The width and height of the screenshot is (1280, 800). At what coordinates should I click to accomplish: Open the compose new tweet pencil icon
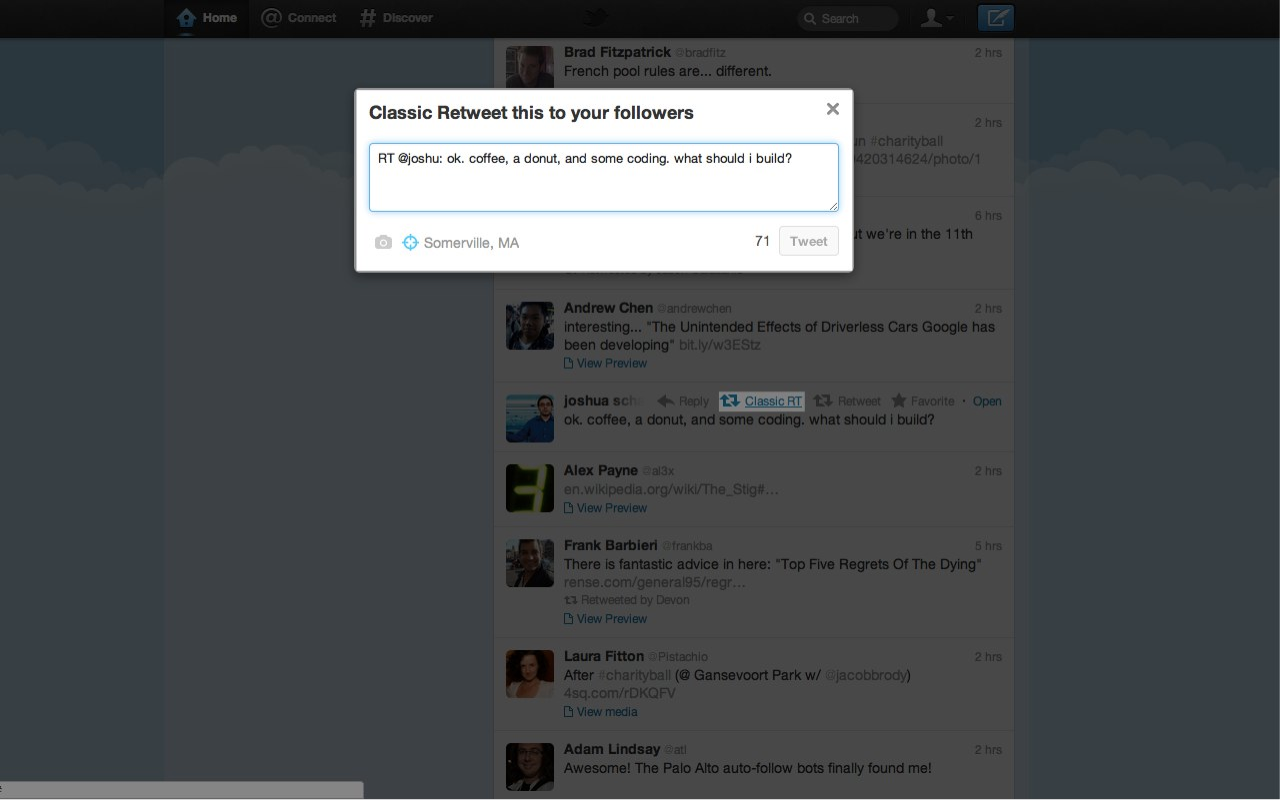995,18
